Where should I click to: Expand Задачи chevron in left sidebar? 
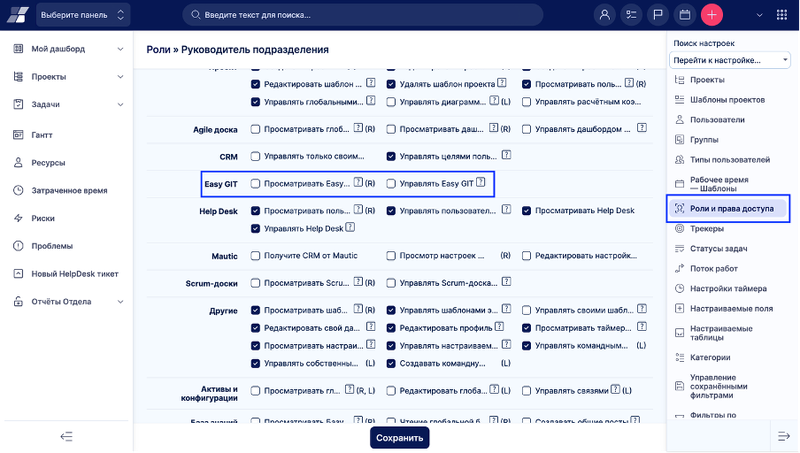click(120, 105)
